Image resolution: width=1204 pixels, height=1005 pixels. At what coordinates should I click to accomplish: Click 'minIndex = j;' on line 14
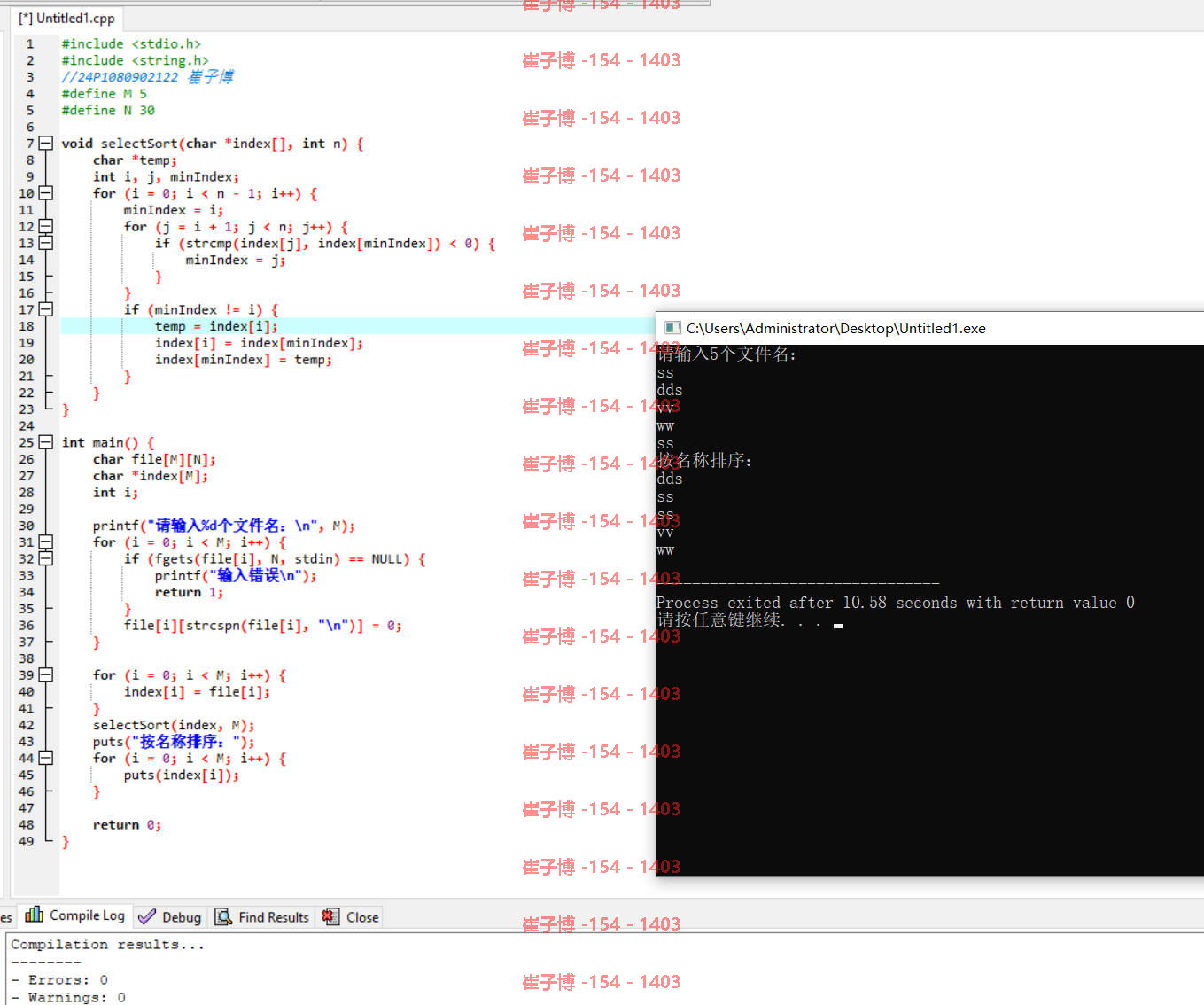tap(236, 260)
